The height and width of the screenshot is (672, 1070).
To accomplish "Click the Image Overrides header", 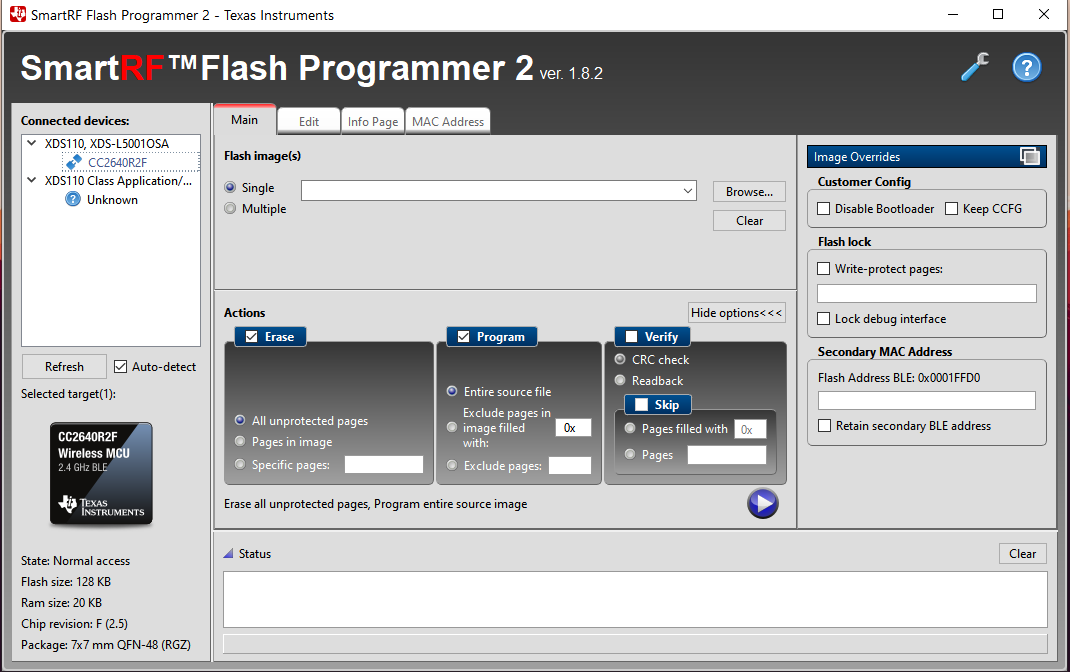I will click(x=926, y=156).
